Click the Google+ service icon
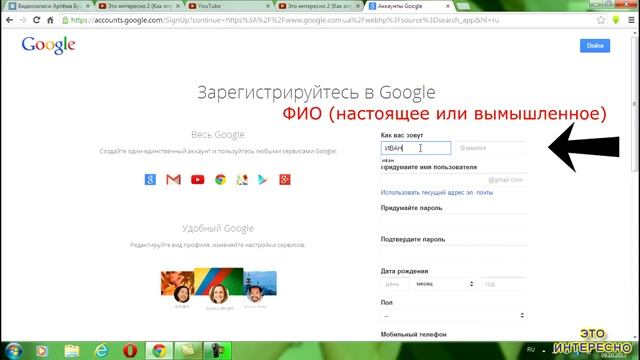640x360 pixels. pos(285,180)
